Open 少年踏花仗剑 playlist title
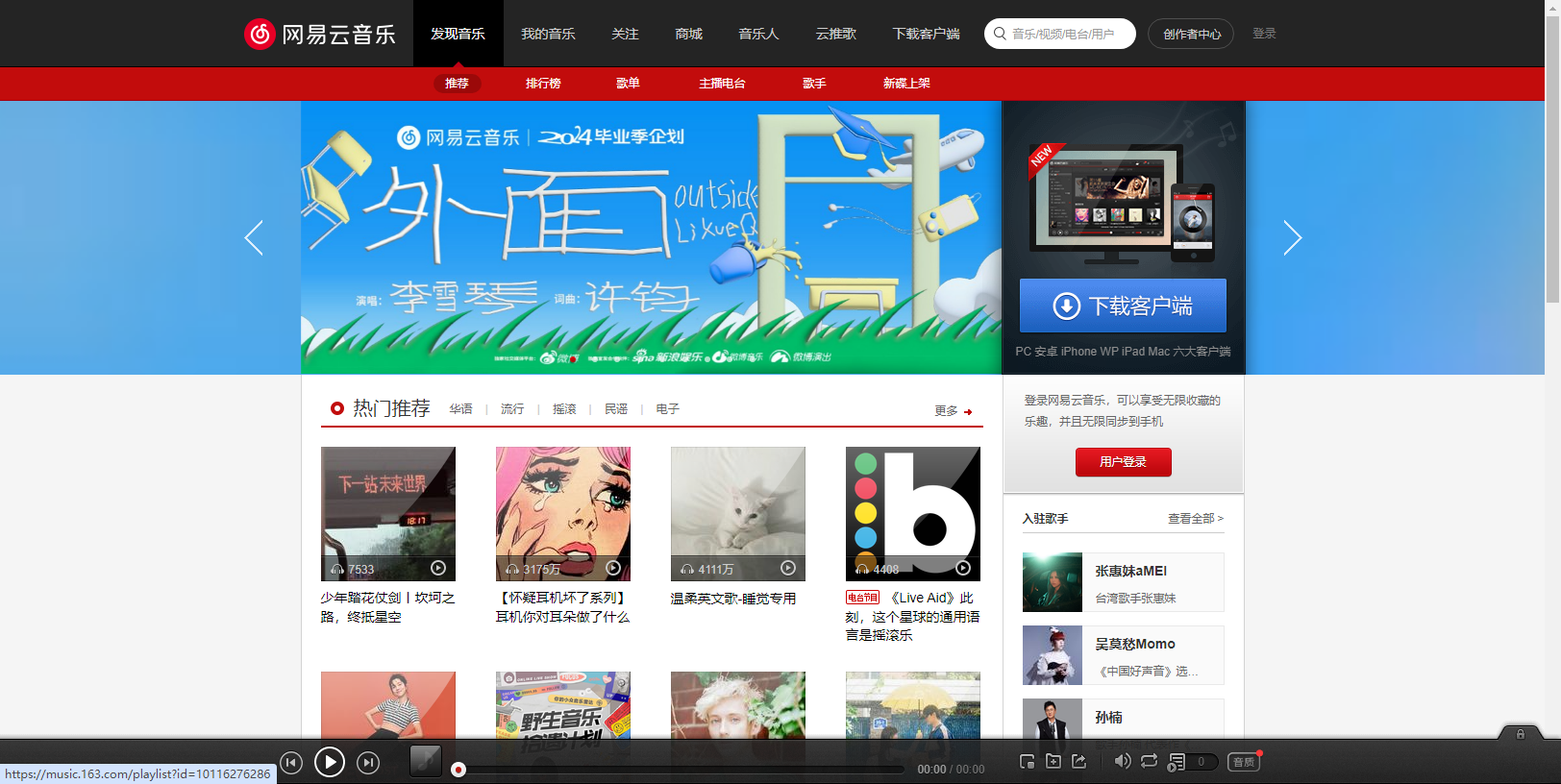The width and height of the screenshot is (1561, 784). tap(387, 607)
